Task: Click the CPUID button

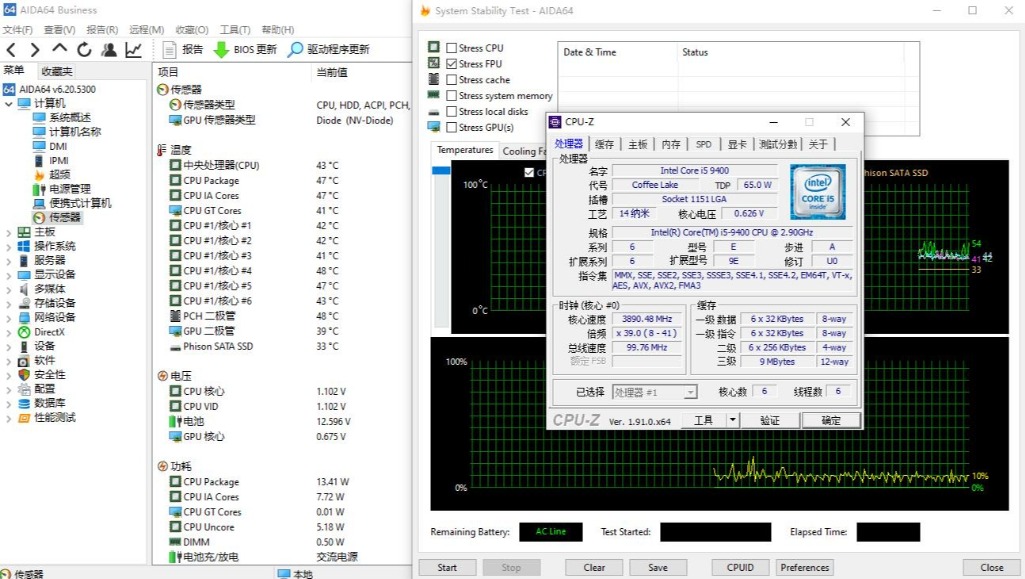Action: [x=740, y=567]
